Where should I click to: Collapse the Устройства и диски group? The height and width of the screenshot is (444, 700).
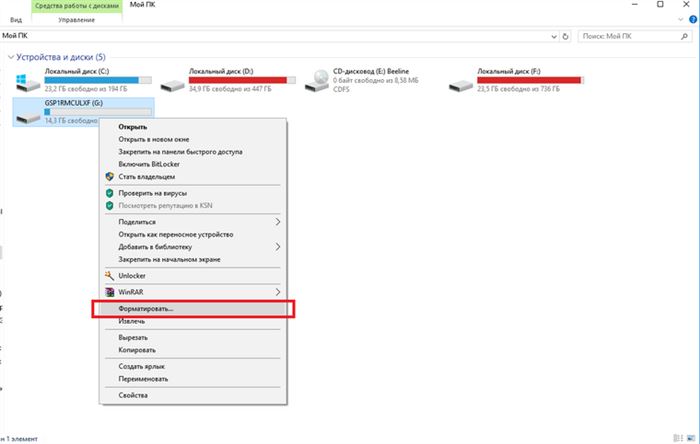click(x=11, y=57)
